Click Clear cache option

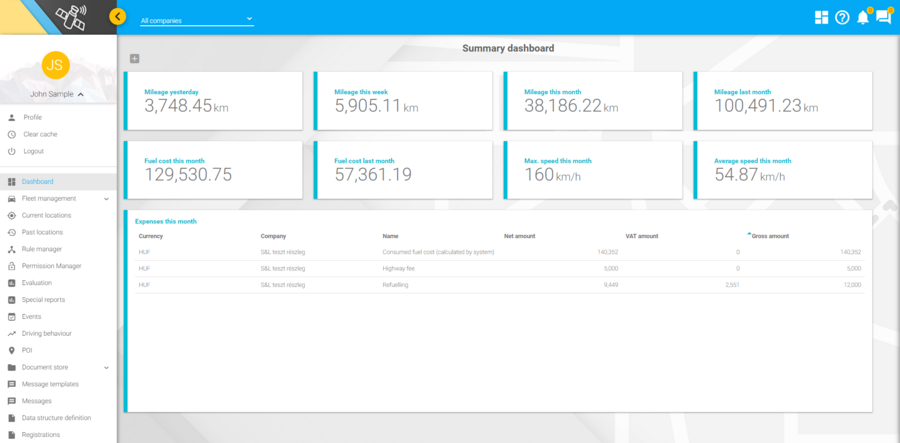point(40,134)
